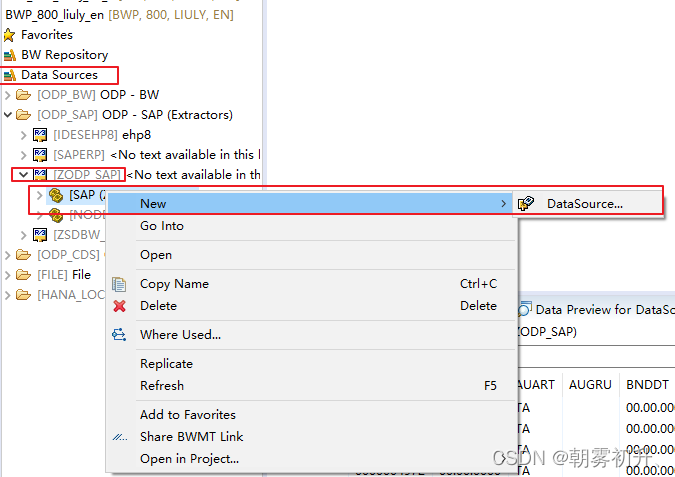The image size is (675, 477).
Task: Expand the IDESEHP8 ehp8 node
Action: click(x=24, y=135)
